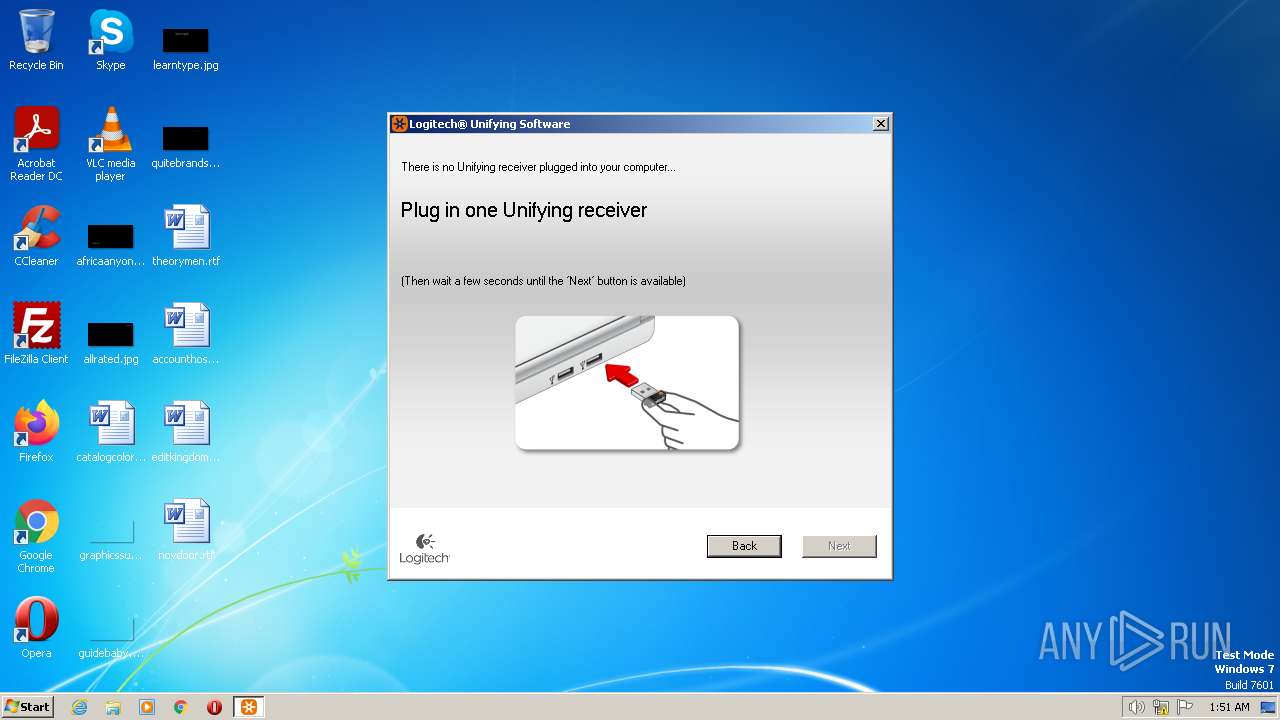Select the Acrobat Reader DC shortcut
Image resolution: width=1280 pixels, height=720 pixels.
tap(36, 144)
